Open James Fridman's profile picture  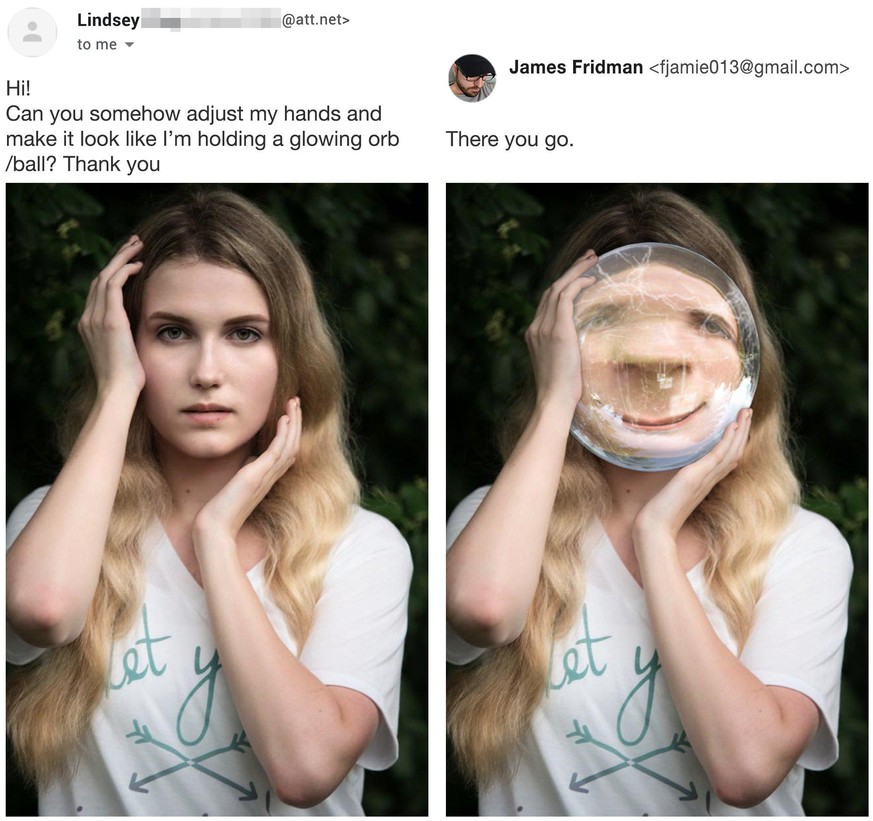point(472,78)
